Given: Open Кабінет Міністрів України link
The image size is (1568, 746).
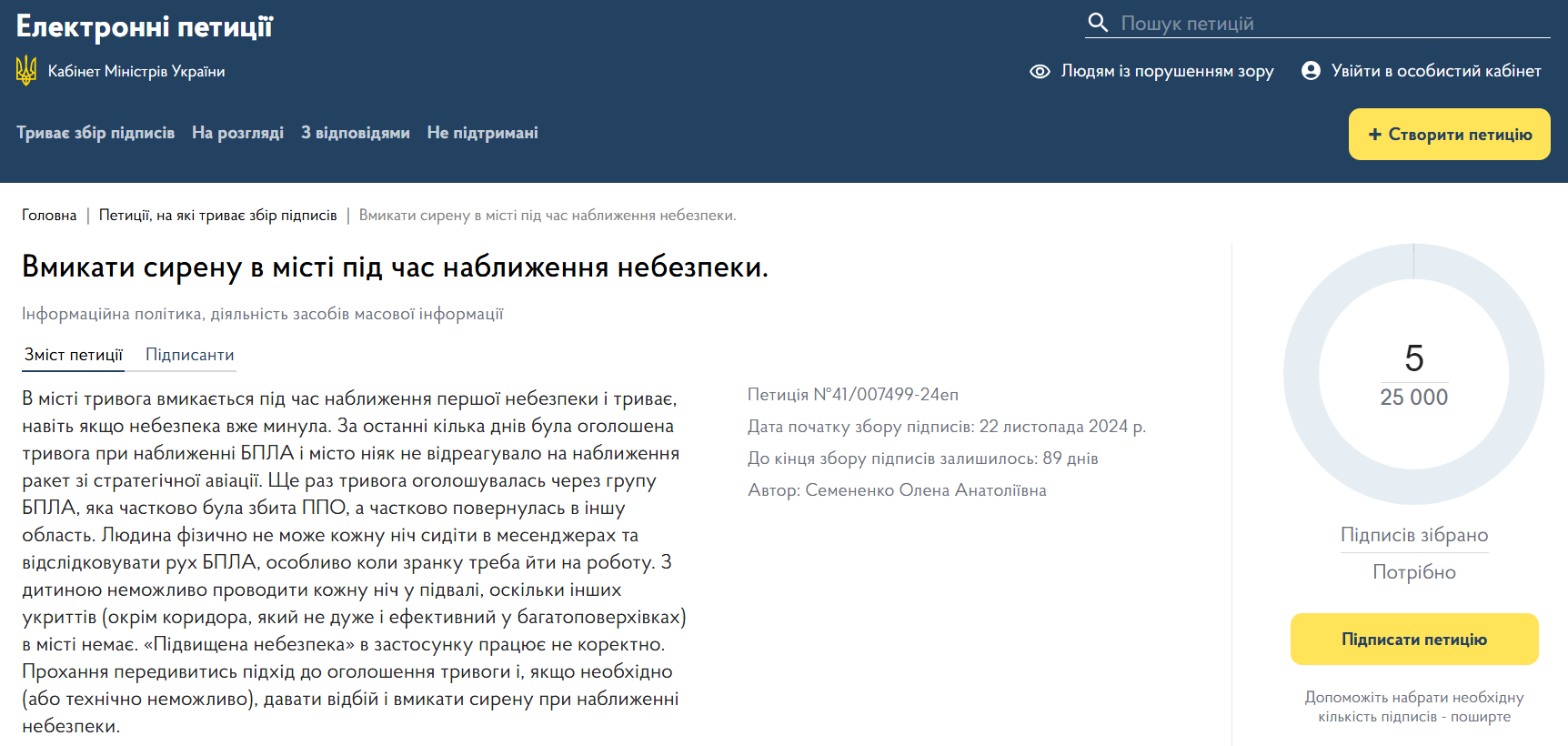Looking at the screenshot, I should (x=136, y=71).
